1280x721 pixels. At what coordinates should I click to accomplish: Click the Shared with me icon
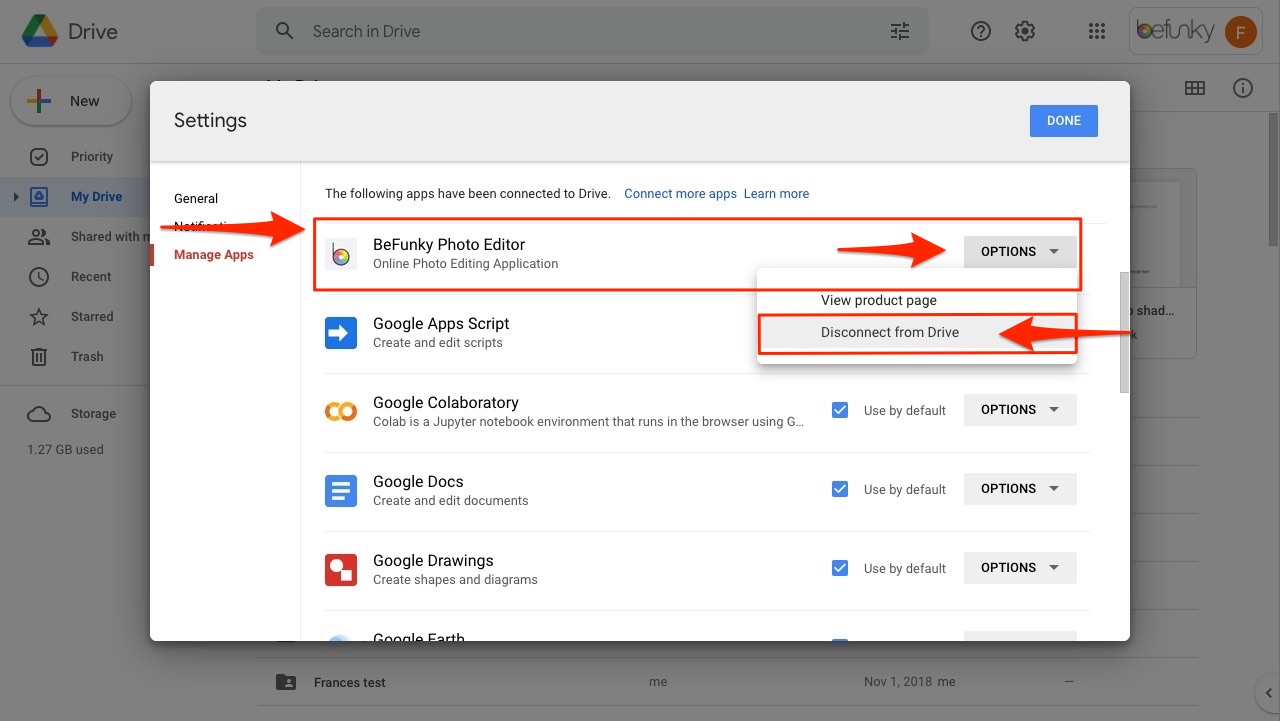(x=39, y=237)
